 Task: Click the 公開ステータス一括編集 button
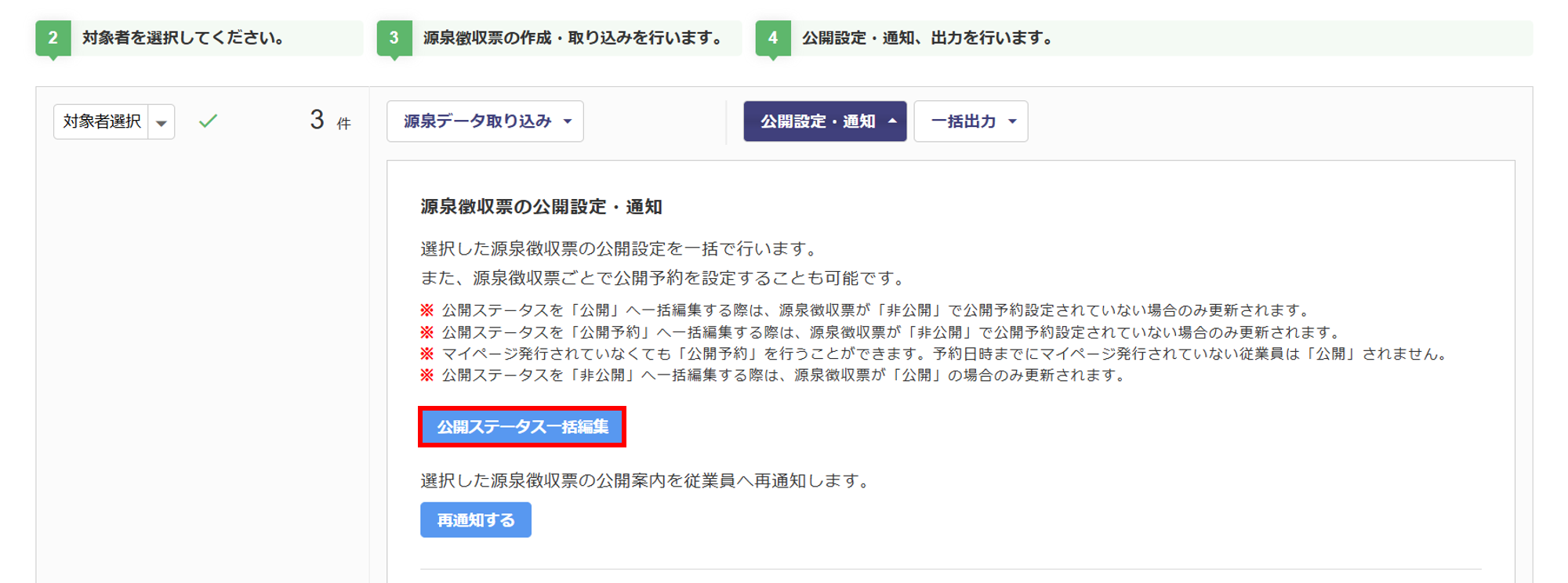[522, 427]
